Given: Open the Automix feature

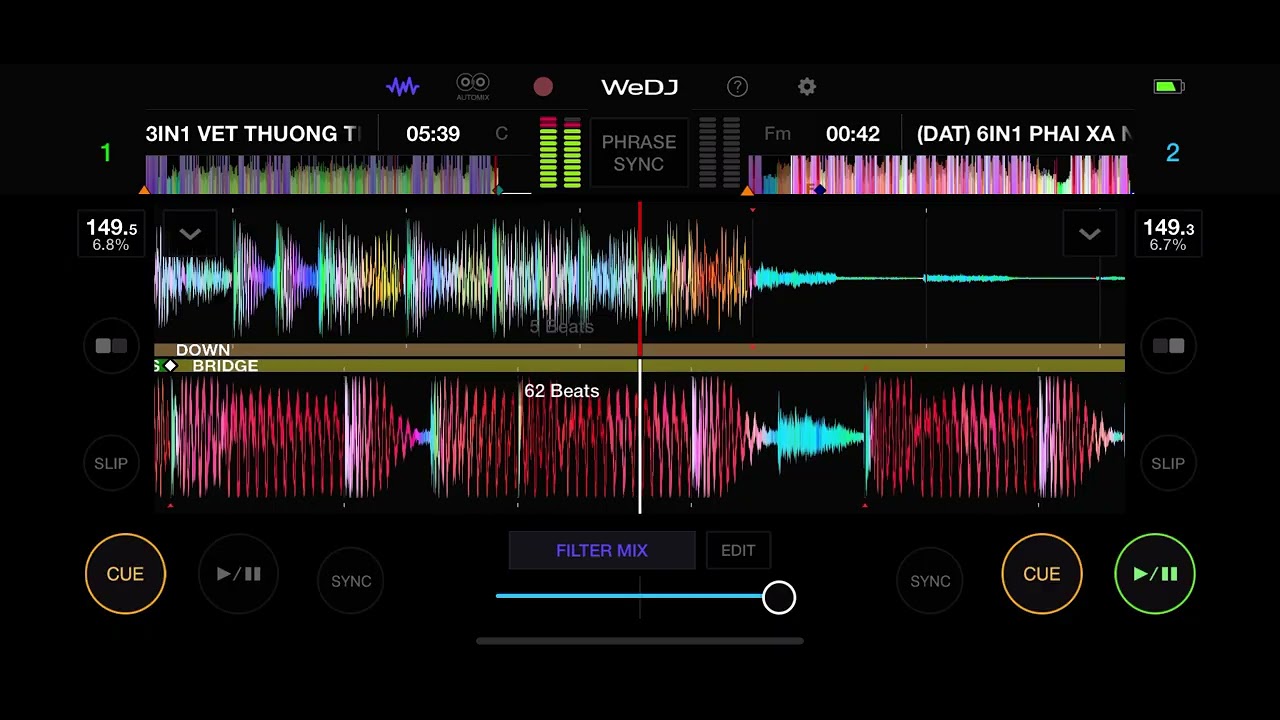Looking at the screenshot, I should click(x=473, y=87).
